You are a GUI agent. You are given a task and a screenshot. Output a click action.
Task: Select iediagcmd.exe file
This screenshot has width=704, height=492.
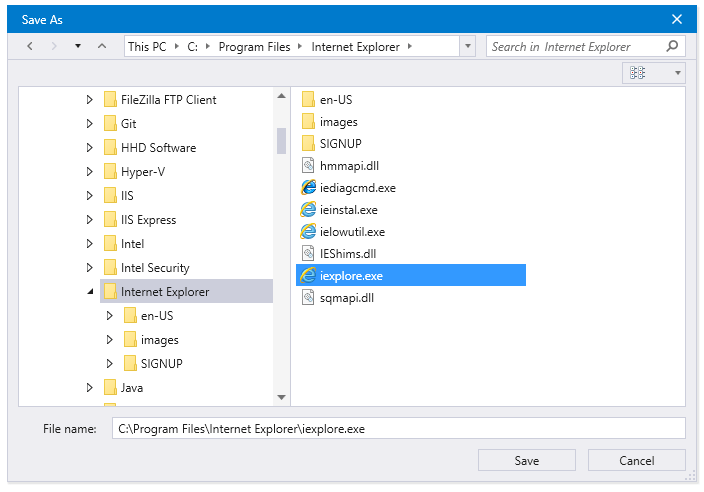tap(349, 188)
